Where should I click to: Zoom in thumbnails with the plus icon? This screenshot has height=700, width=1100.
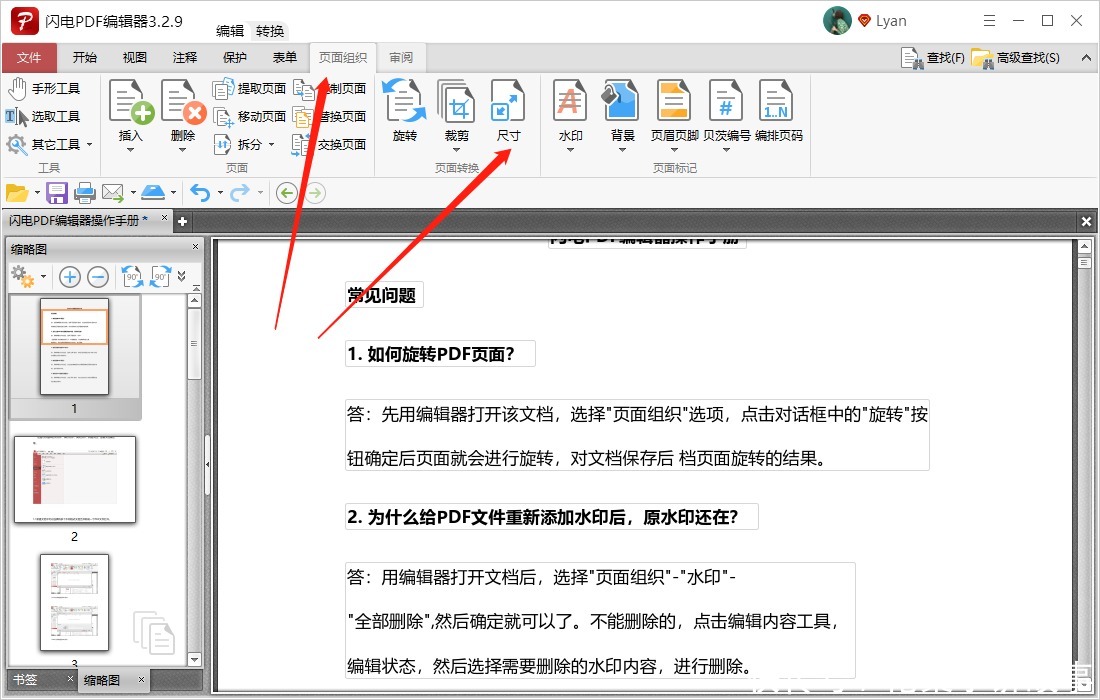coord(69,276)
